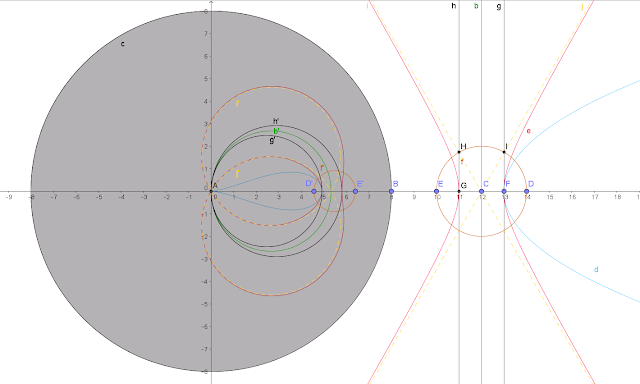640x384 pixels.
Task: Select blue point D near x equals 14
Action: tap(527, 191)
